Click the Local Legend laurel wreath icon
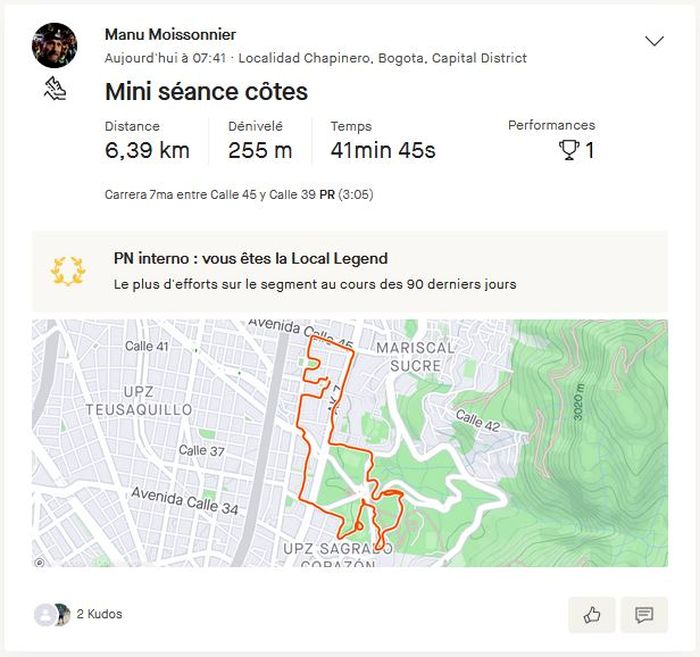Screen dimensions: 700x657 (x=68, y=271)
